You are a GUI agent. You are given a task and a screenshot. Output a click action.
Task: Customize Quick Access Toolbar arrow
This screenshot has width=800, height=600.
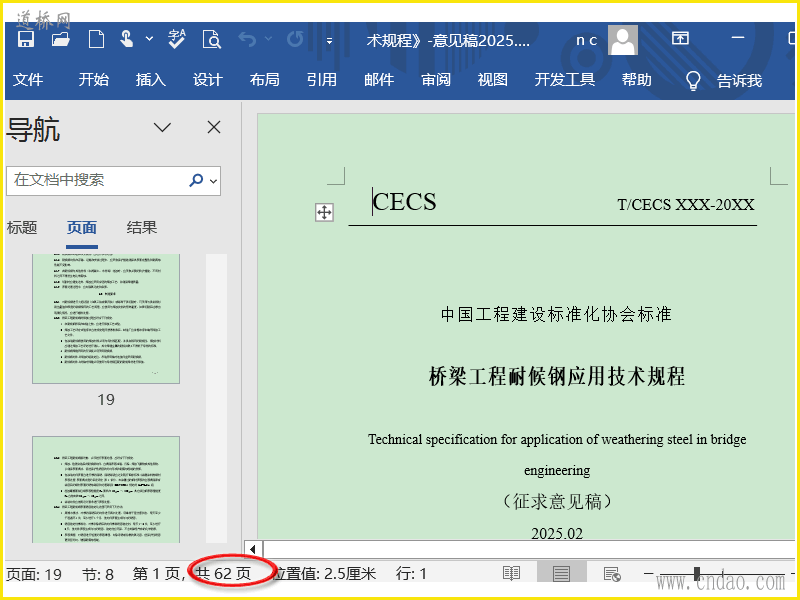(330, 40)
